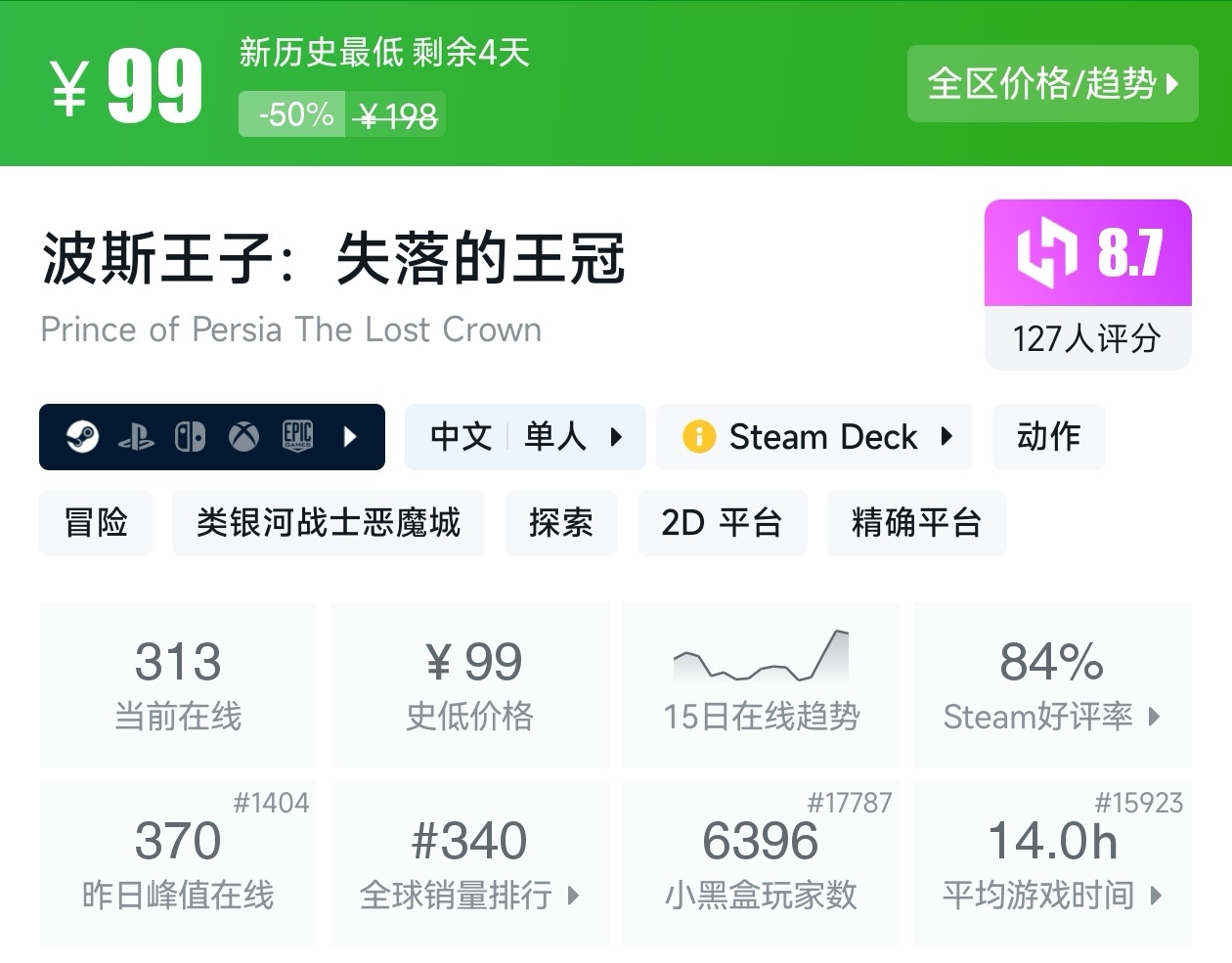
Task: Click the Steam platform icon
Action: (82, 436)
